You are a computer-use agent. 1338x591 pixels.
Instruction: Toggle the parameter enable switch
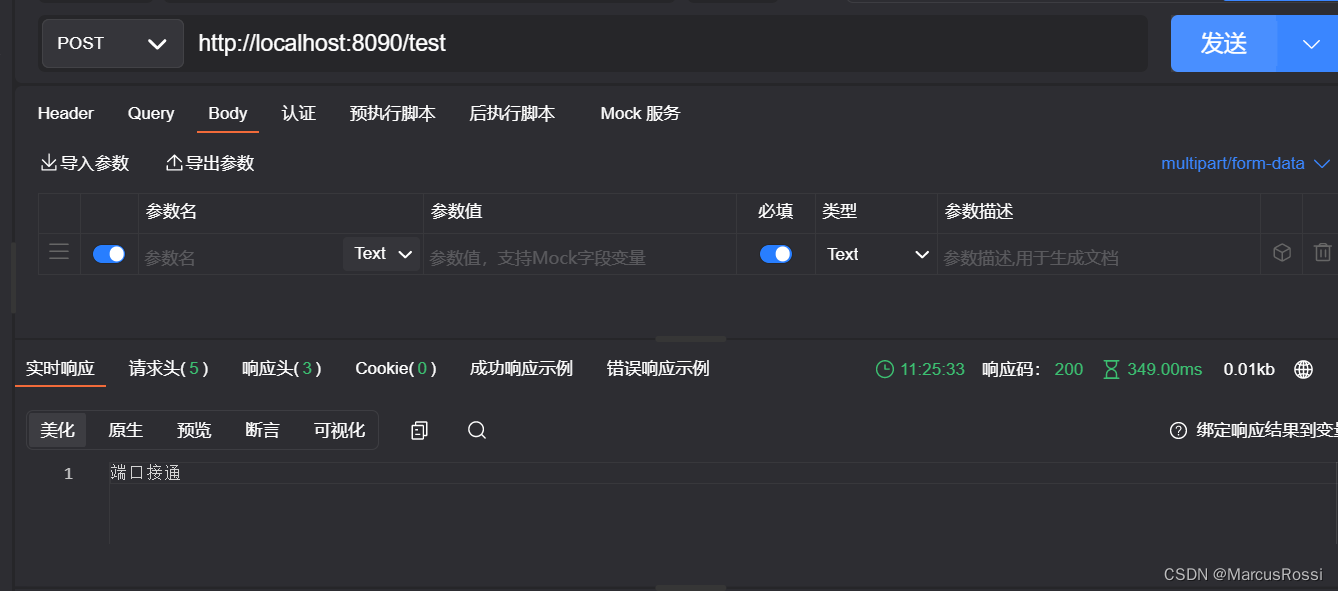pos(109,253)
